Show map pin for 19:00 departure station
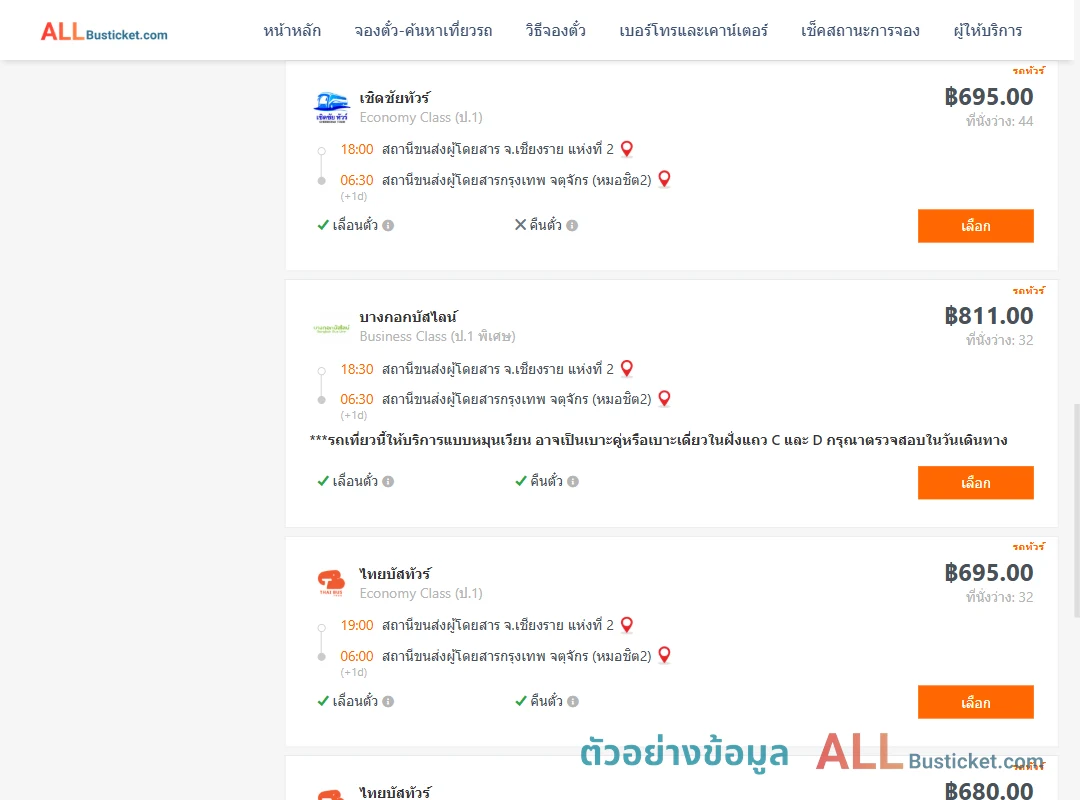This screenshot has height=800, width=1080. (x=627, y=625)
